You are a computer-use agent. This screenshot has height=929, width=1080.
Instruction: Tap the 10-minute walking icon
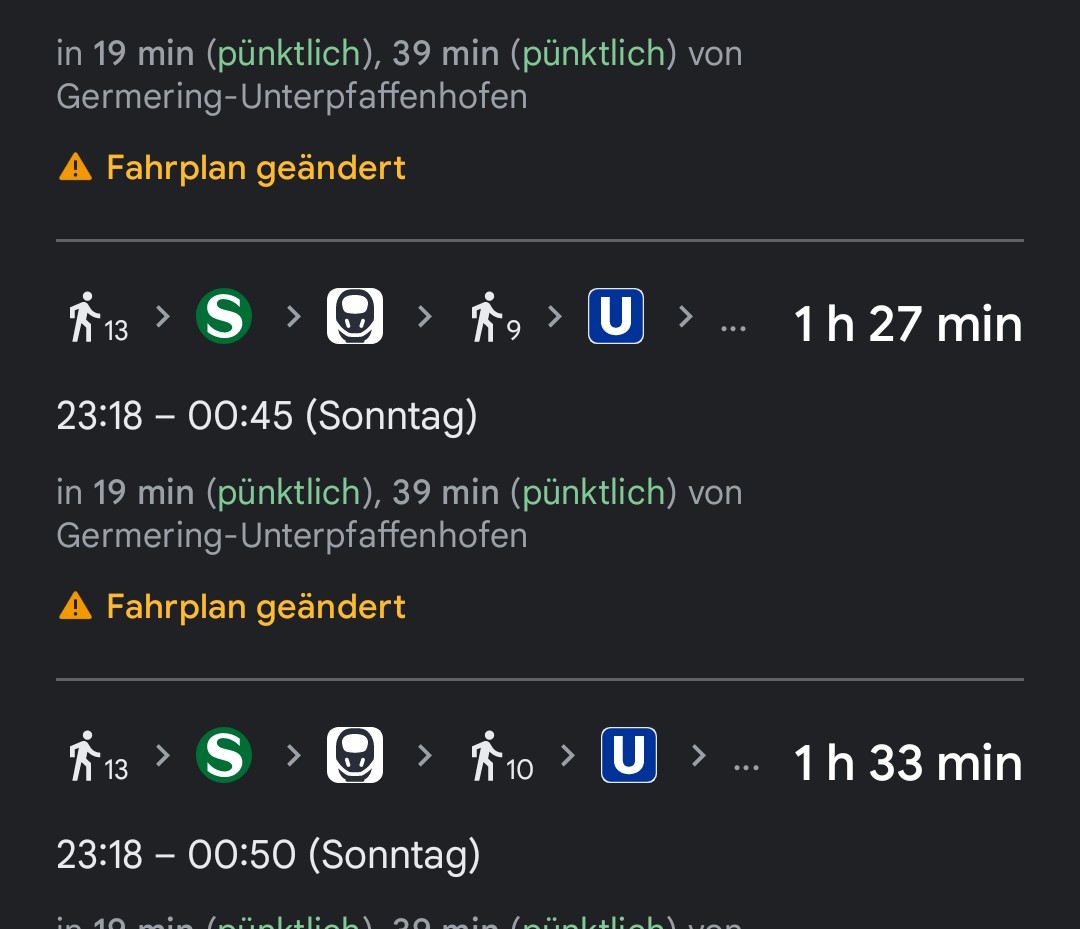pos(501,757)
